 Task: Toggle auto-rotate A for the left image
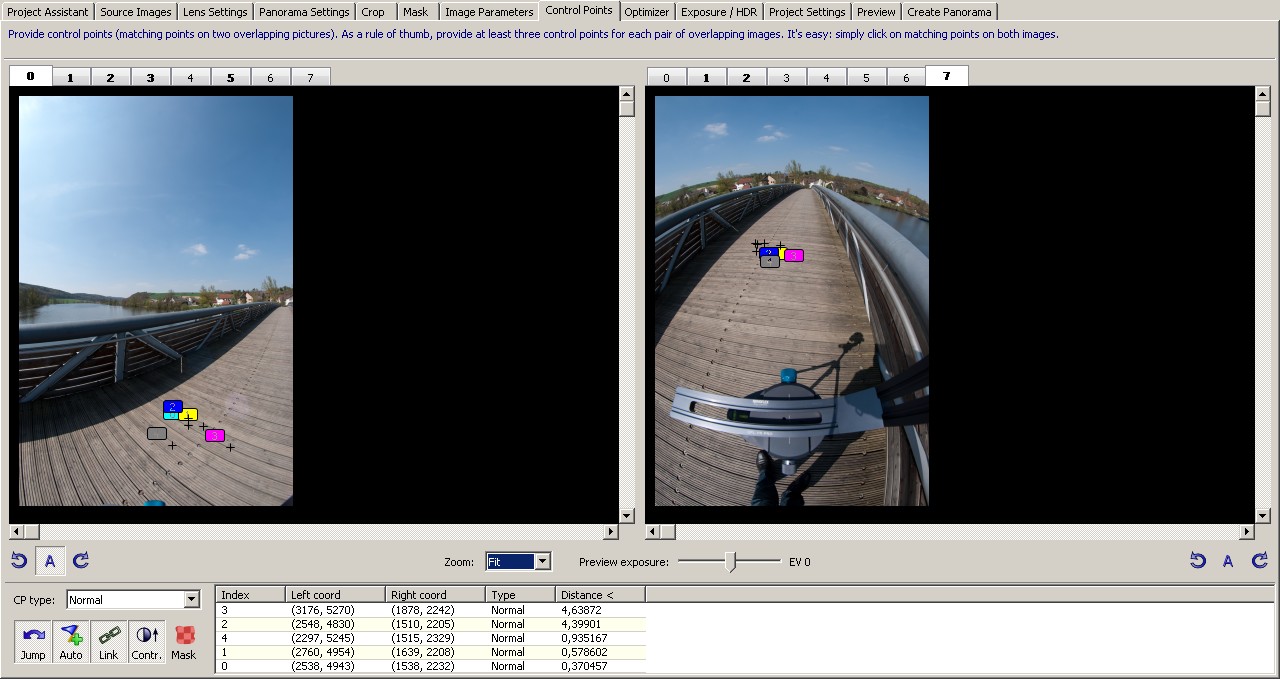click(x=50, y=561)
